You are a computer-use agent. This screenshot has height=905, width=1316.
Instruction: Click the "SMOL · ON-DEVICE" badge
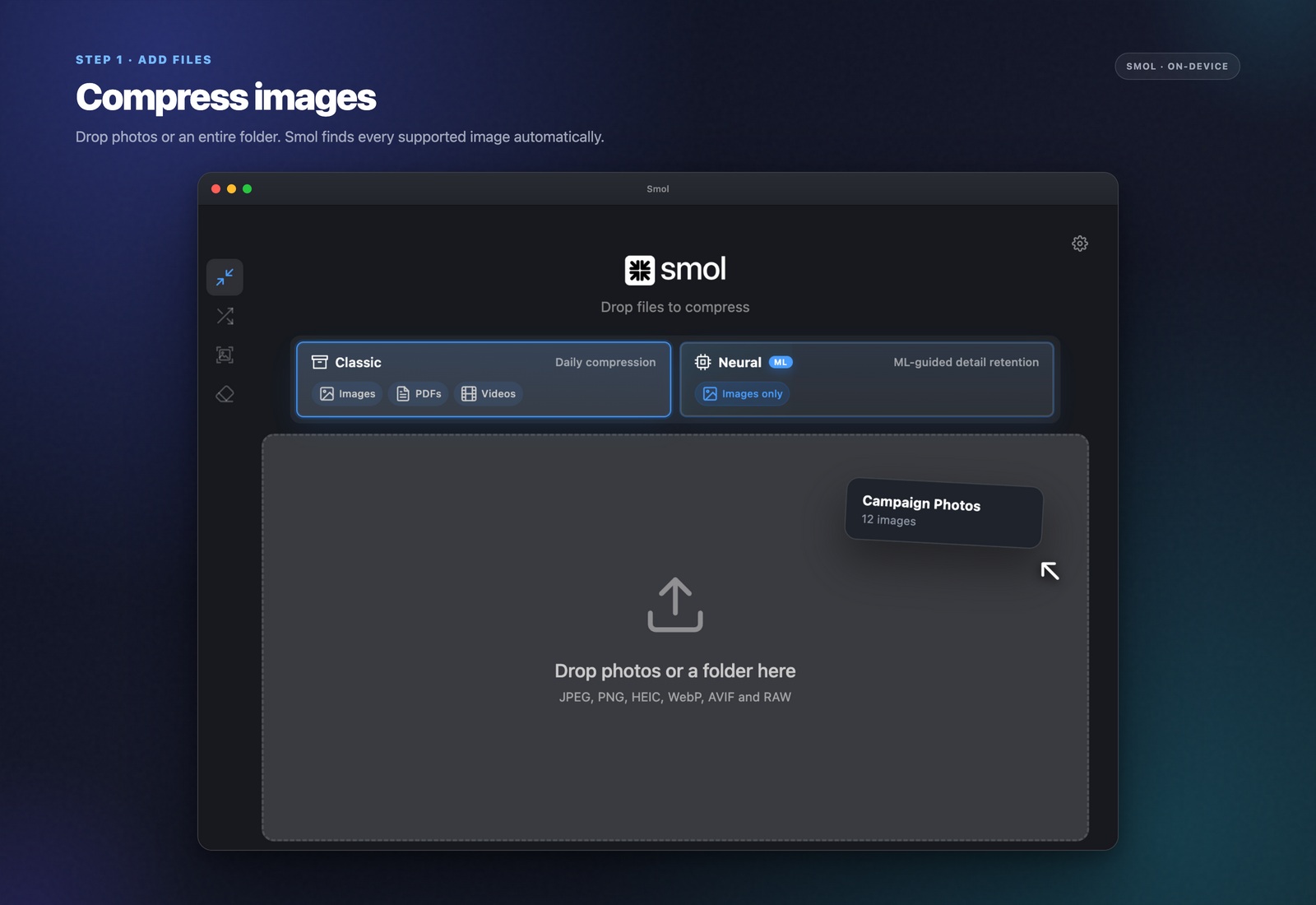tap(1177, 67)
